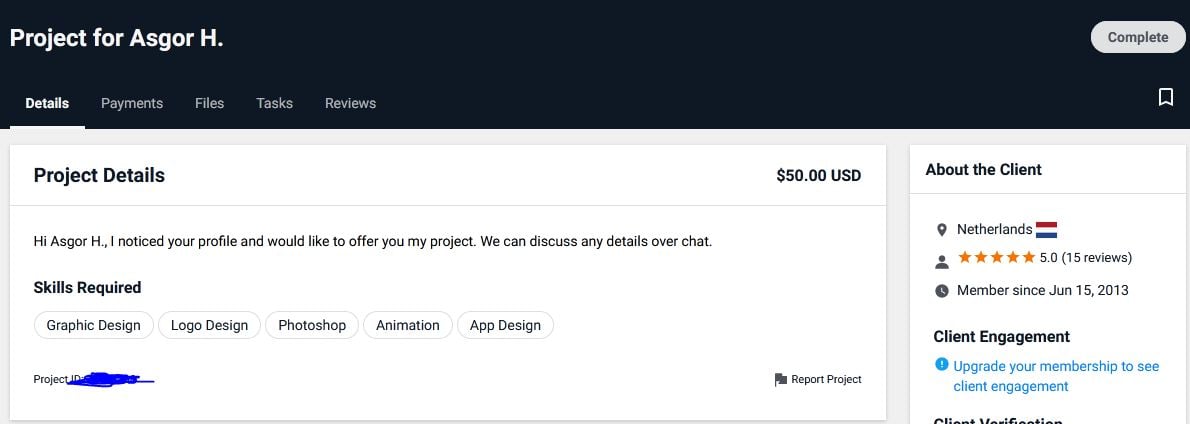Viewport: 1190px width, 424px height.
Task: Click the Report Project link text
Action: coord(826,379)
